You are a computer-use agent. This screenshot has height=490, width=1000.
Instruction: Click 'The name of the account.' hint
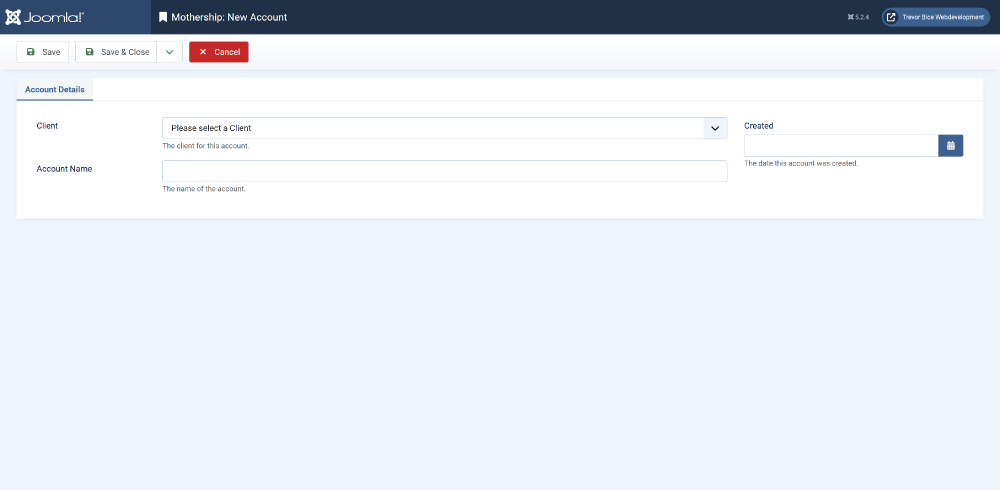[x=204, y=189]
